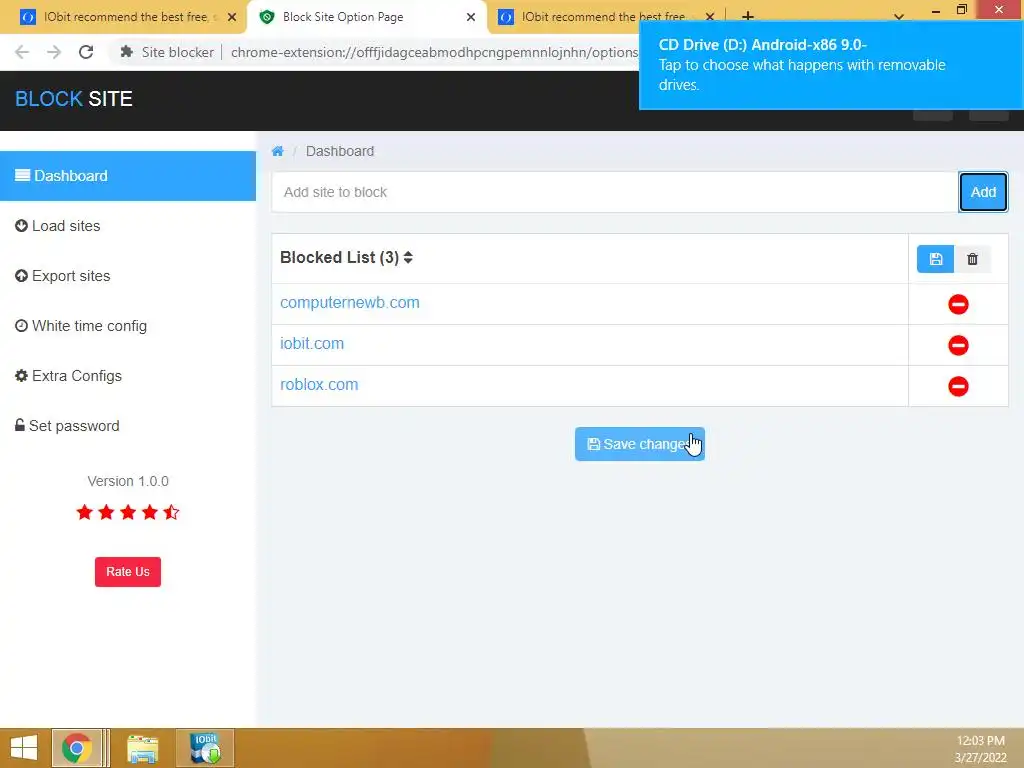
Task: Remove computernewb.com from blocked list
Action: click(x=958, y=304)
